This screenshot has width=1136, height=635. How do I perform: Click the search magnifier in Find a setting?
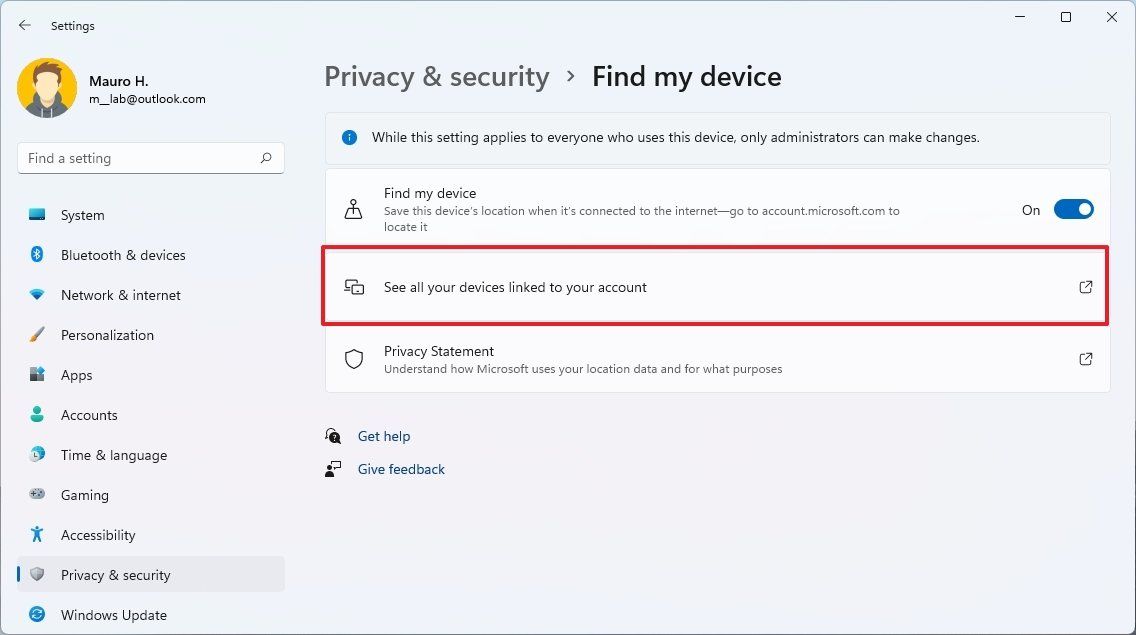[266, 158]
